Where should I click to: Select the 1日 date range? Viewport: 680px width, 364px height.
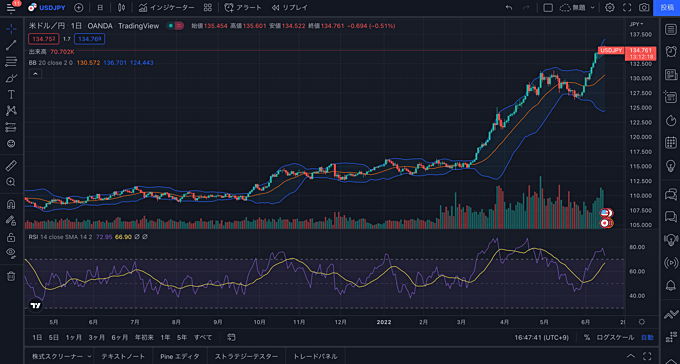[x=37, y=338]
